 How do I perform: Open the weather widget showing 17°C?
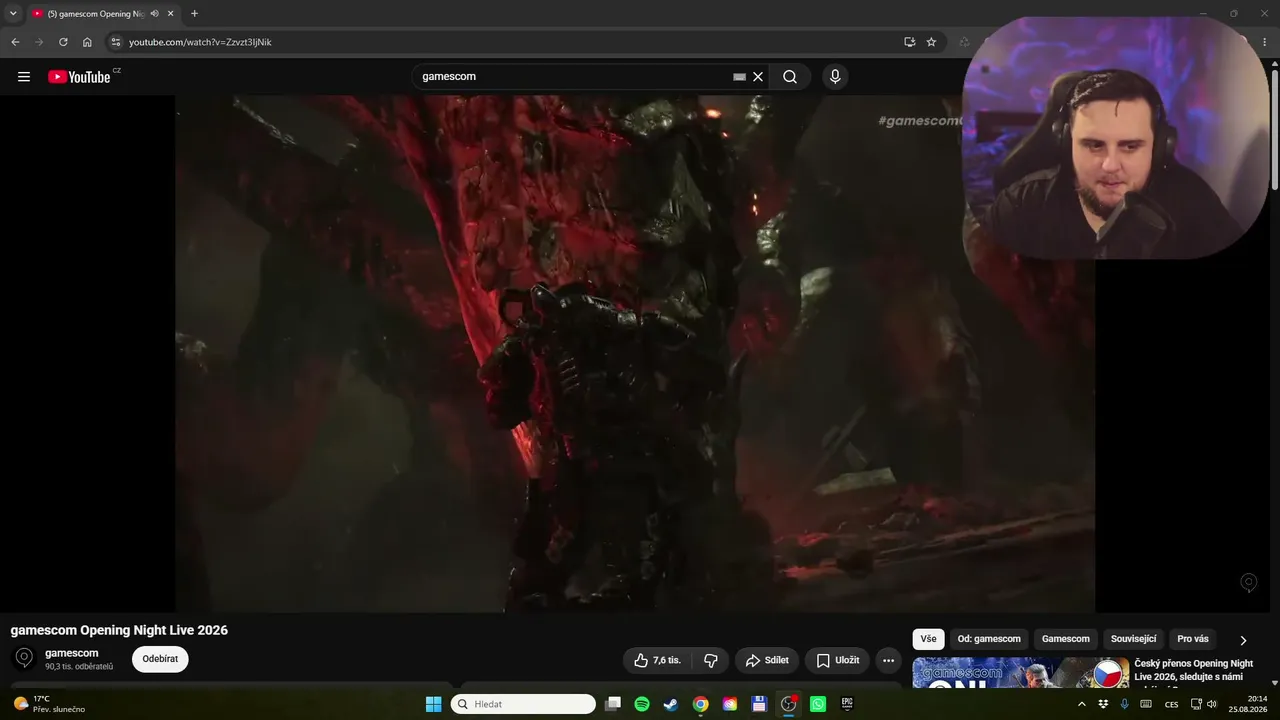coord(50,704)
